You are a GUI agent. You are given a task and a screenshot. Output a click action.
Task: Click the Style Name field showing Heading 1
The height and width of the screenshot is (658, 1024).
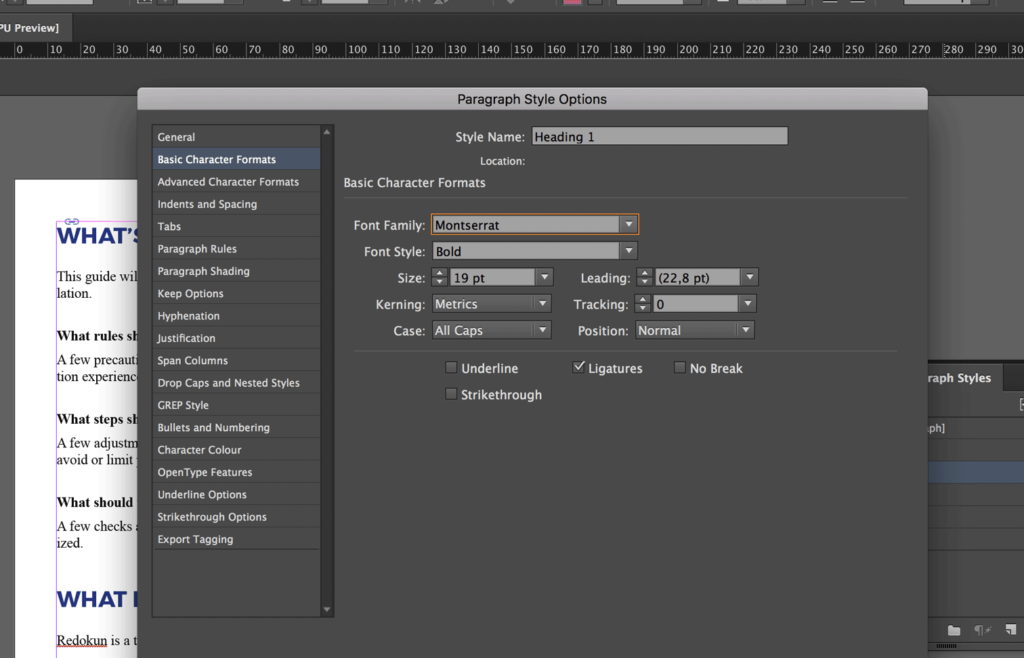(659, 135)
